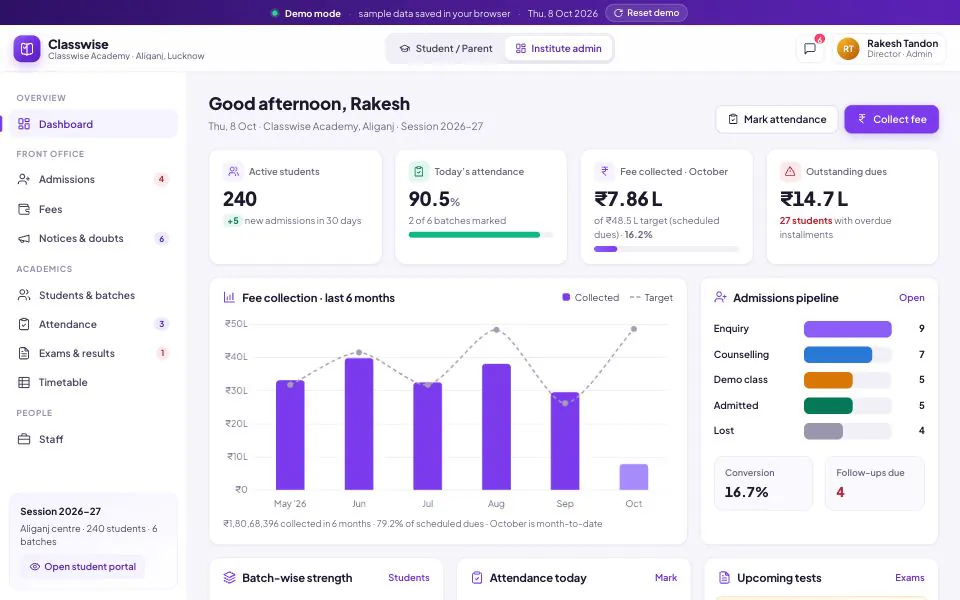Viewport: 960px width, 600px height.
Task: Click the orange Demo class pipeline bar
Action: pyautogui.click(x=828, y=380)
